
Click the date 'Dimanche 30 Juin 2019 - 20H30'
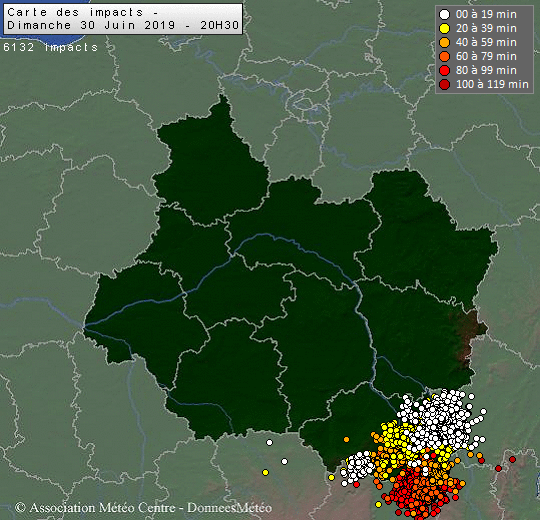tap(123, 25)
